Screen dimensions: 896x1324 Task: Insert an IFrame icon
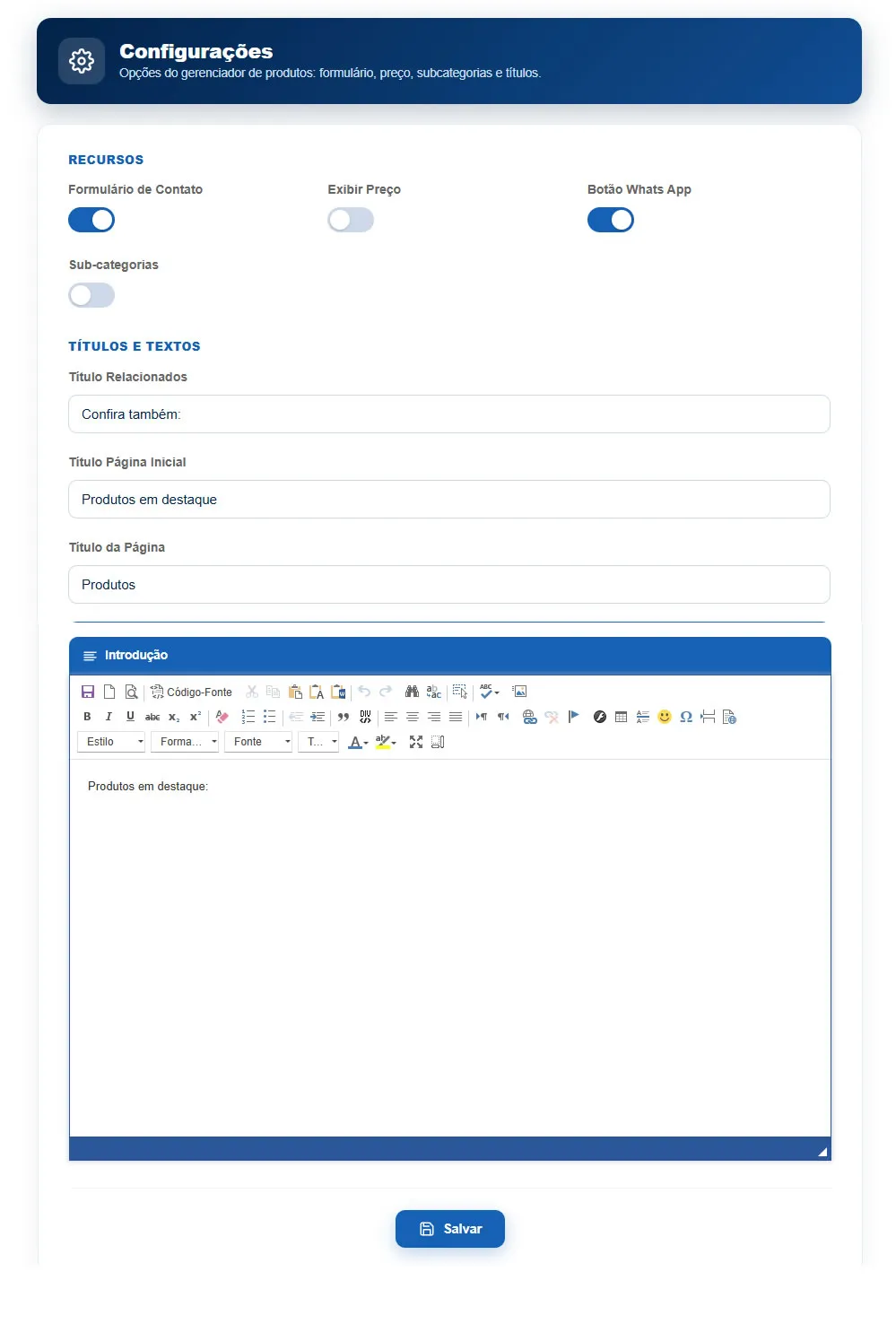coord(729,717)
